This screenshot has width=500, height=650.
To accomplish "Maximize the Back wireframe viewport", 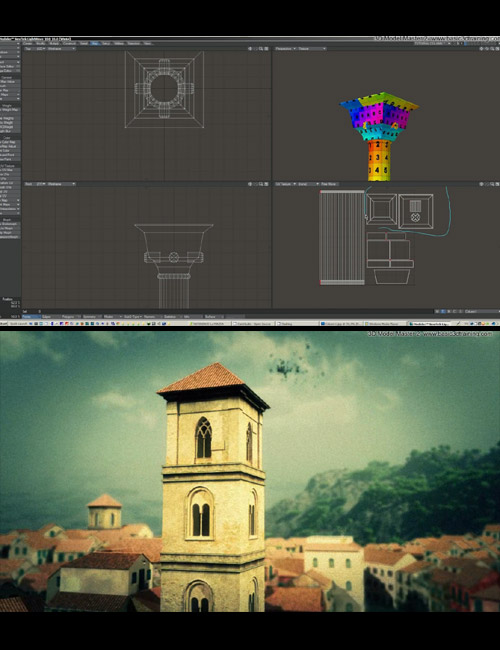I will 266,184.
